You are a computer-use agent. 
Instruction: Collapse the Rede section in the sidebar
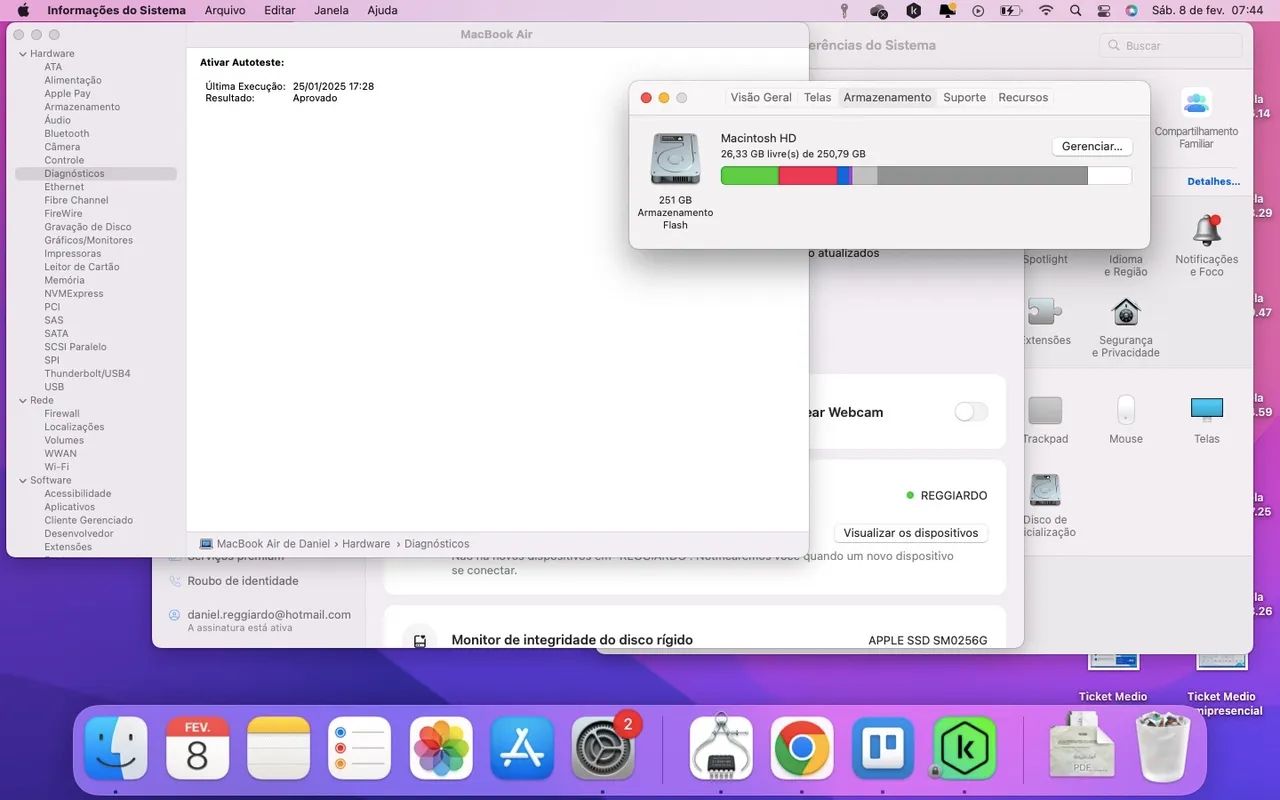pos(23,400)
